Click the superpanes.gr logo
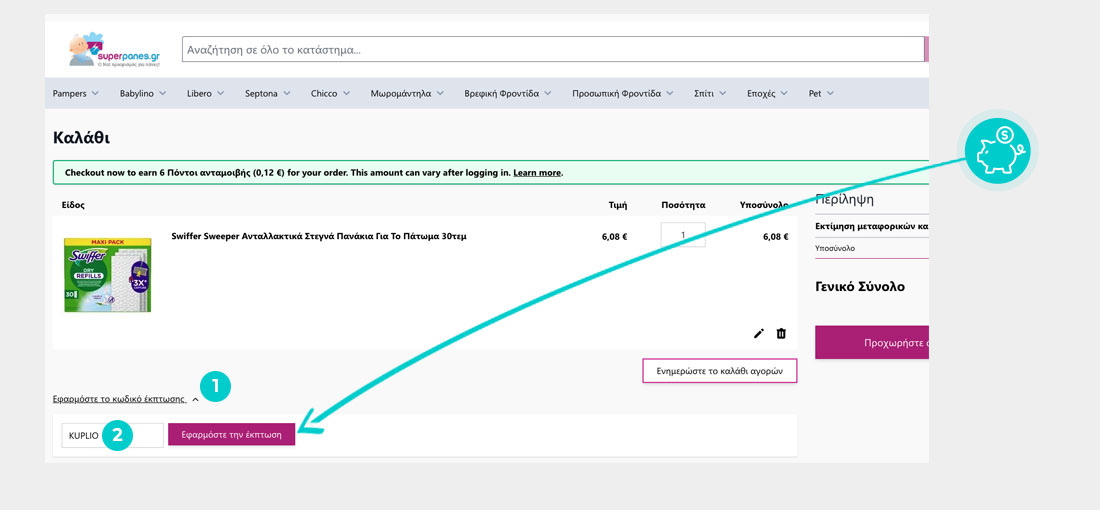The height and width of the screenshot is (510, 1100). [104, 49]
